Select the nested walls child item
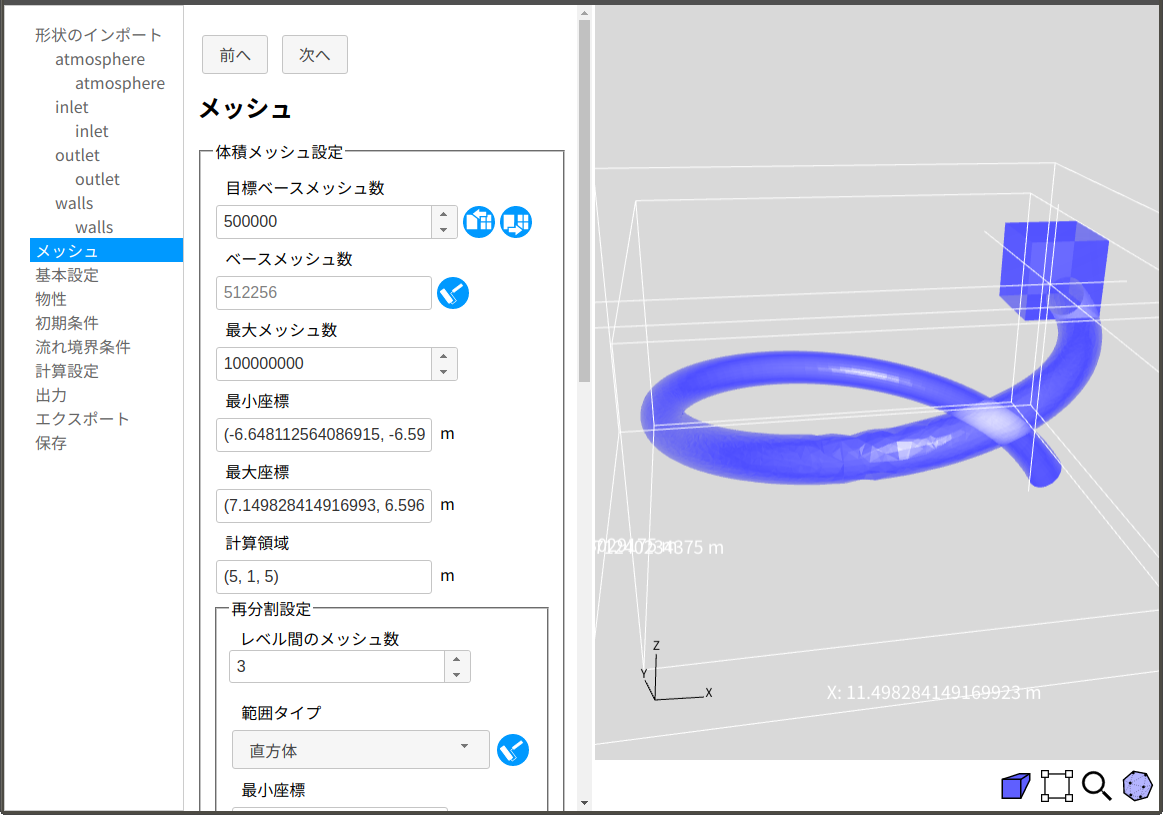Viewport: 1163px width, 815px height. (x=94, y=227)
